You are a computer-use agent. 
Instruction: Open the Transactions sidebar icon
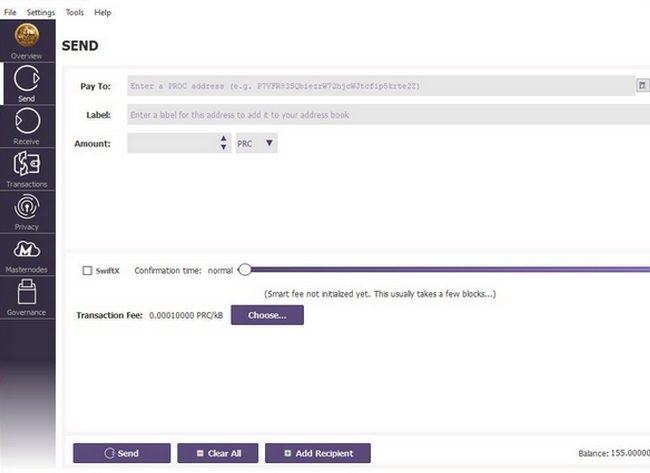click(x=26, y=166)
